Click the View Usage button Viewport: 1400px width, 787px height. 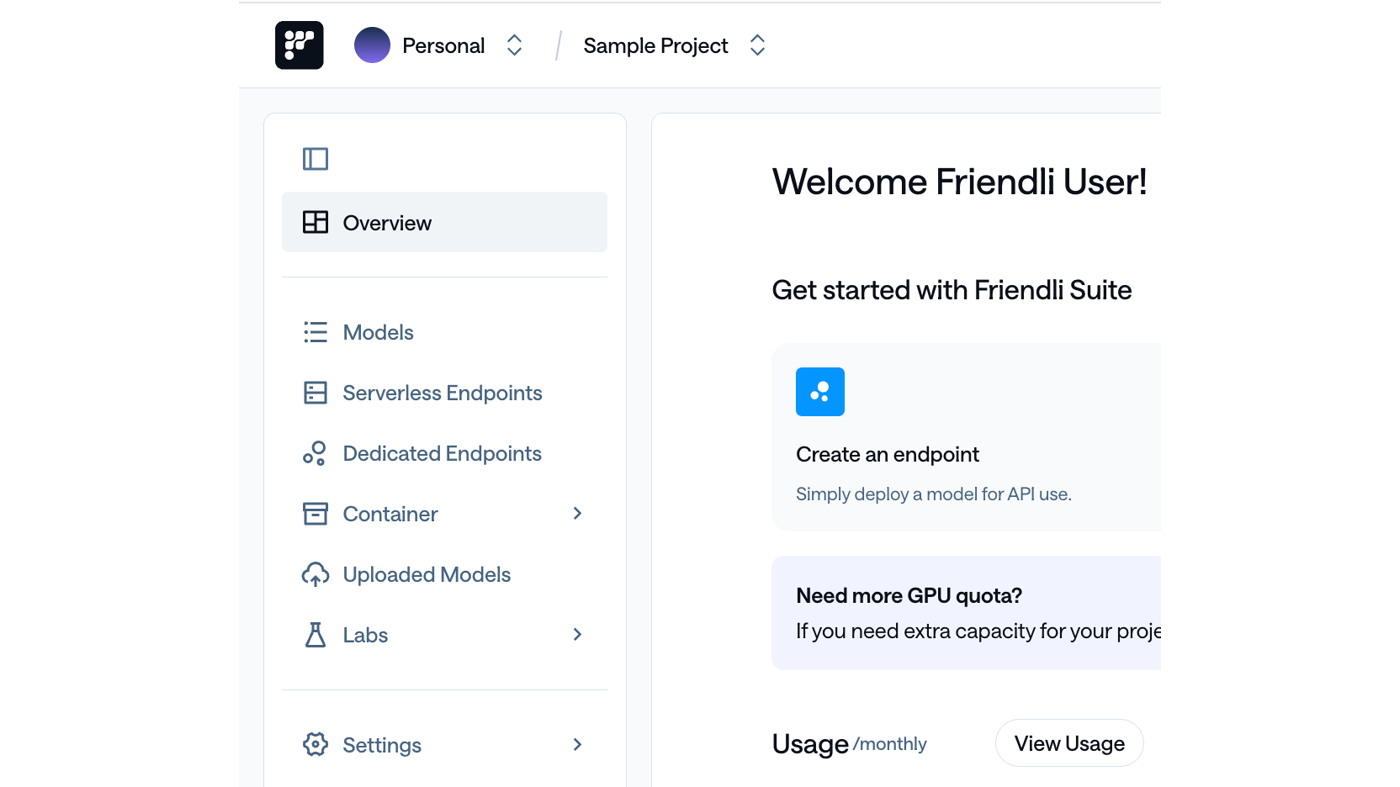pos(1069,743)
